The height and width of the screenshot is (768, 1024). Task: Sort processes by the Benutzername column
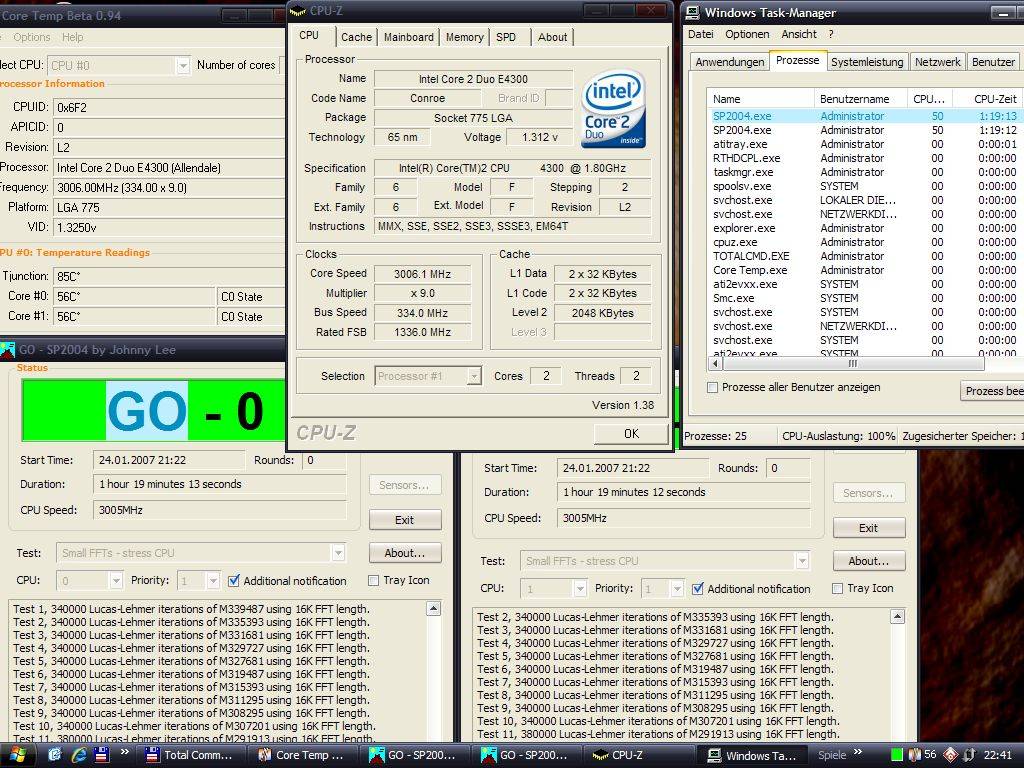(860, 99)
